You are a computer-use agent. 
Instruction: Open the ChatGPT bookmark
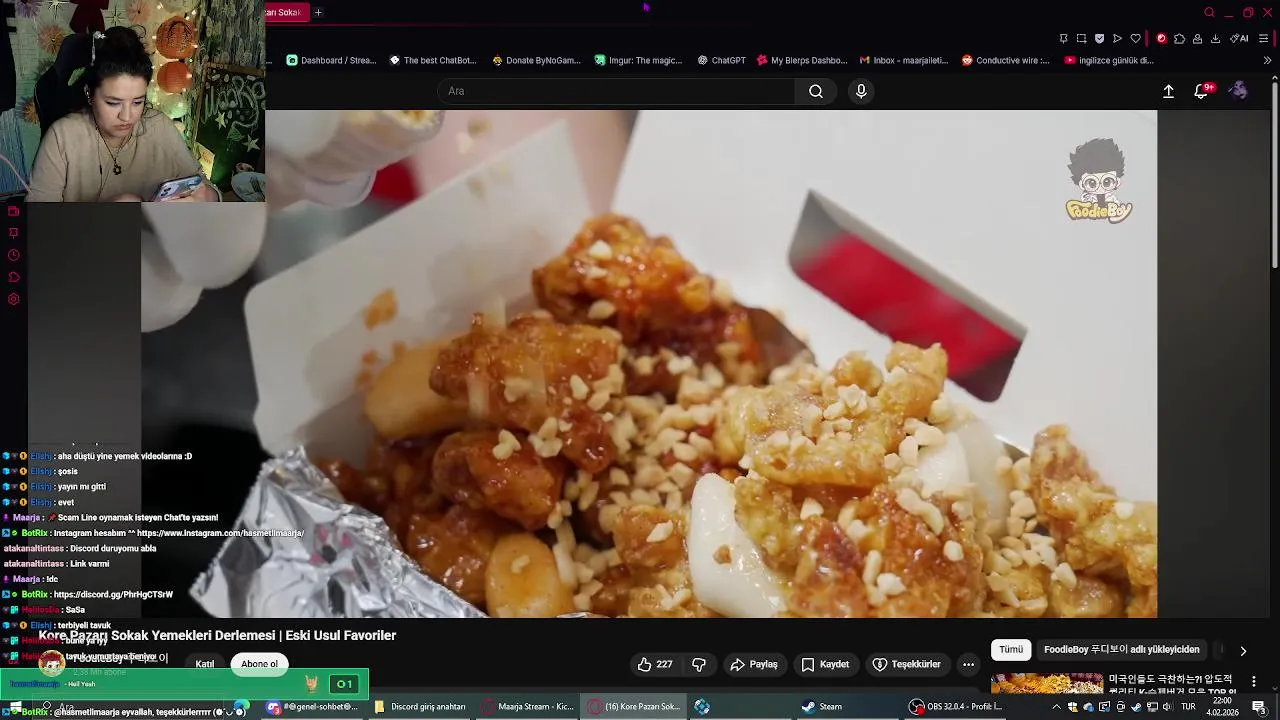(721, 60)
